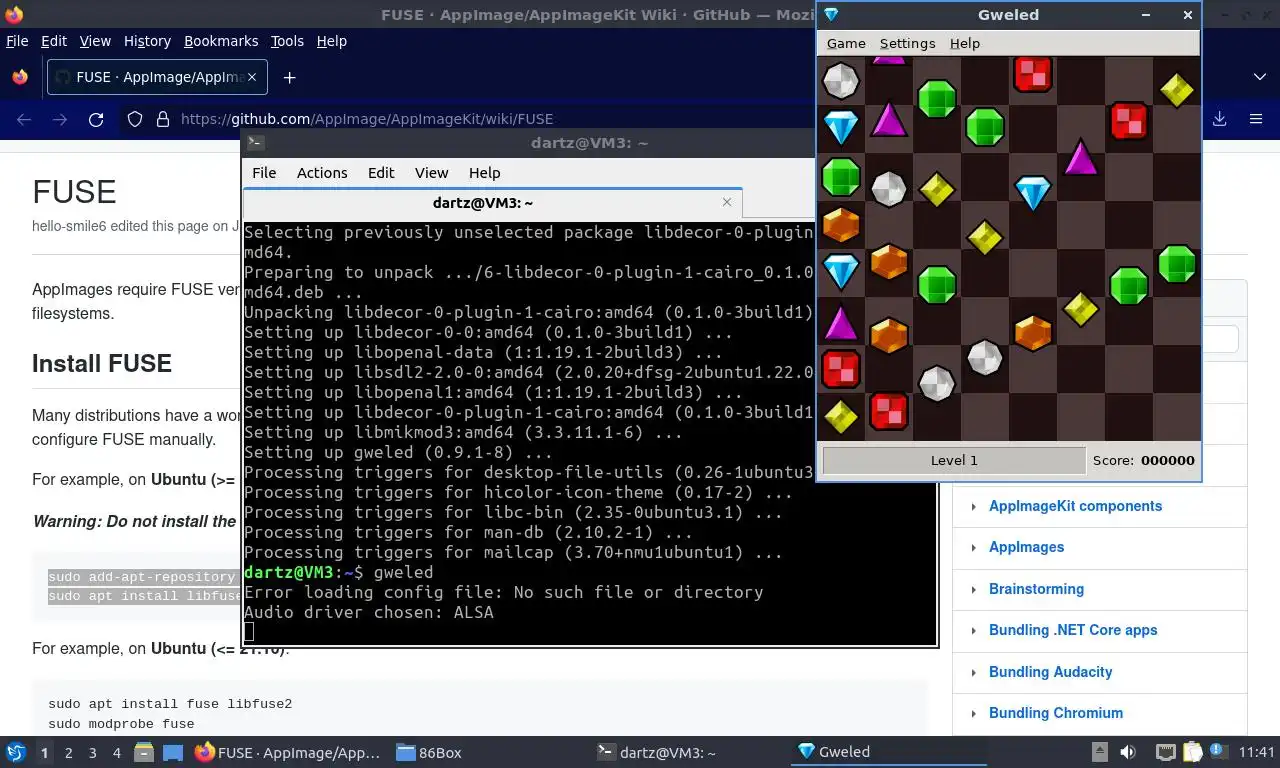
Task: Expand Bundling .NET Core apps triangle
Action: (x=973, y=630)
